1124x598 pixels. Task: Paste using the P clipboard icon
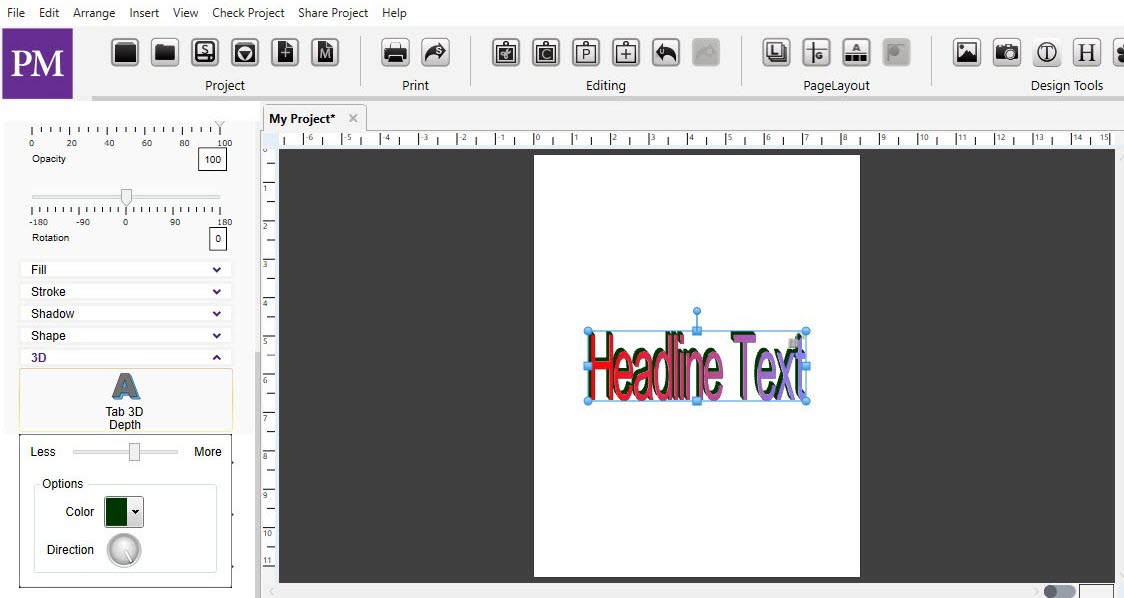pyautogui.click(x=586, y=53)
